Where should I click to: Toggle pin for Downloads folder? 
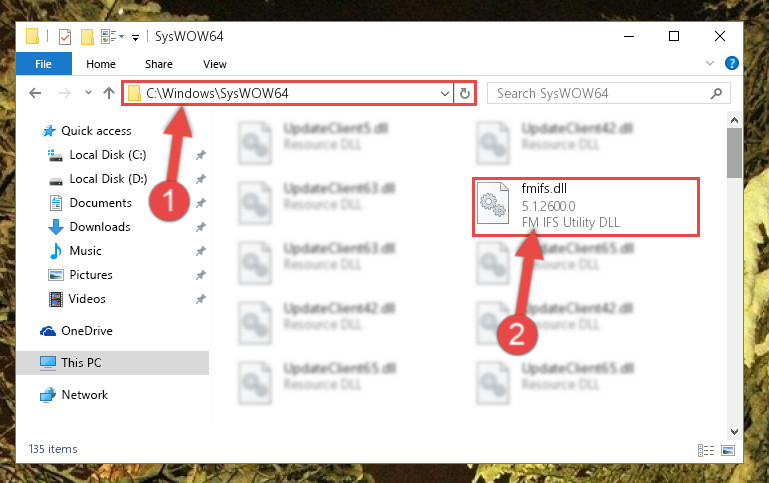click(201, 227)
